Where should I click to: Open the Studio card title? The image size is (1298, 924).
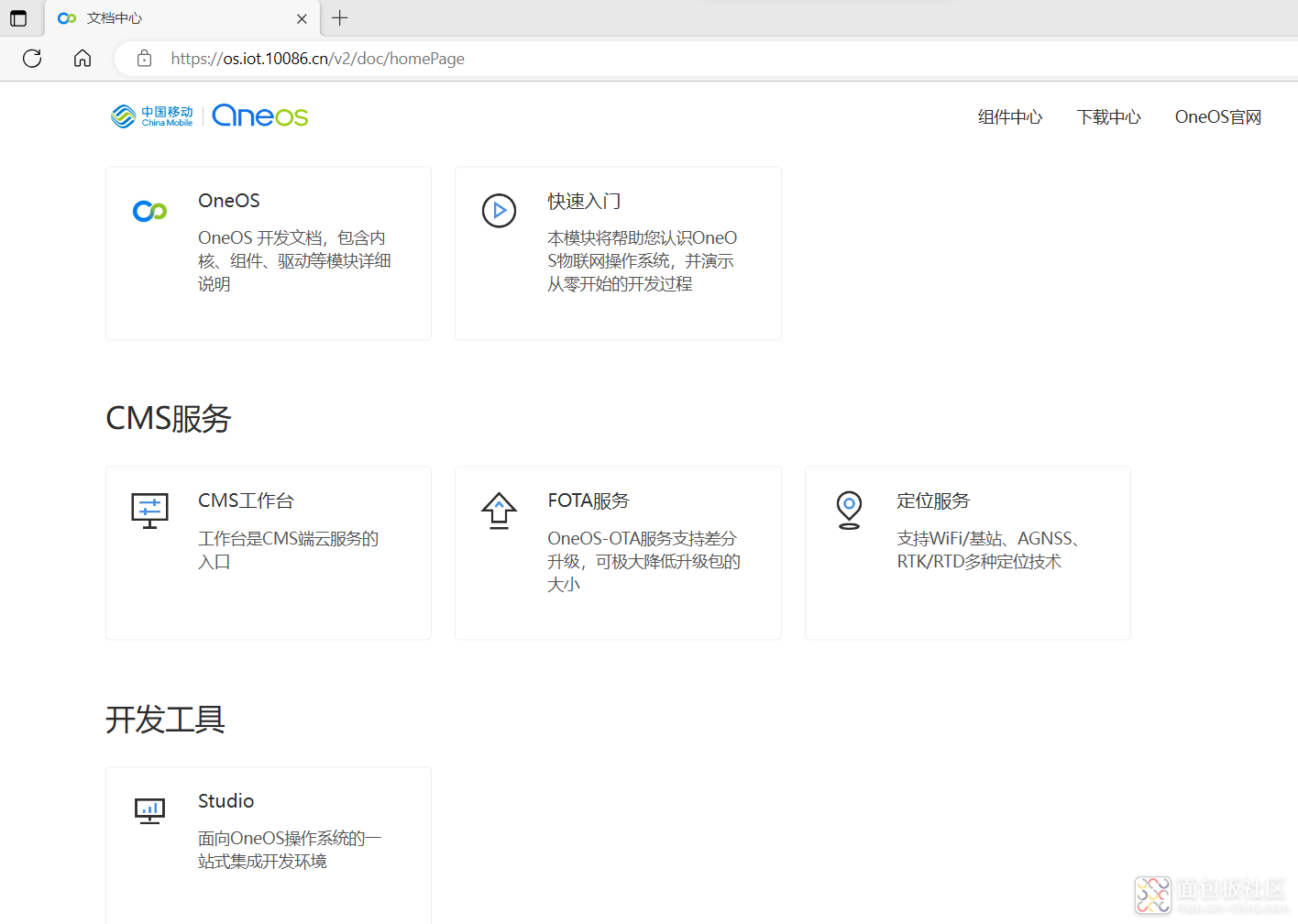click(x=226, y=801)
